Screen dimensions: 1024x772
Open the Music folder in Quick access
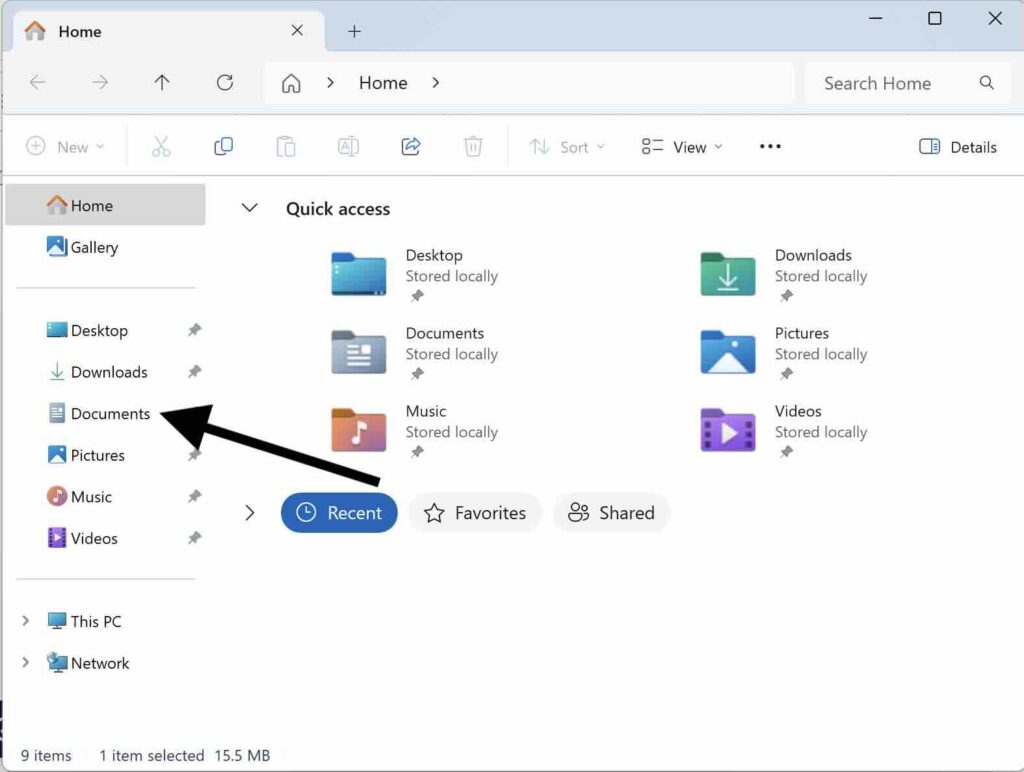tap(359, 429)
